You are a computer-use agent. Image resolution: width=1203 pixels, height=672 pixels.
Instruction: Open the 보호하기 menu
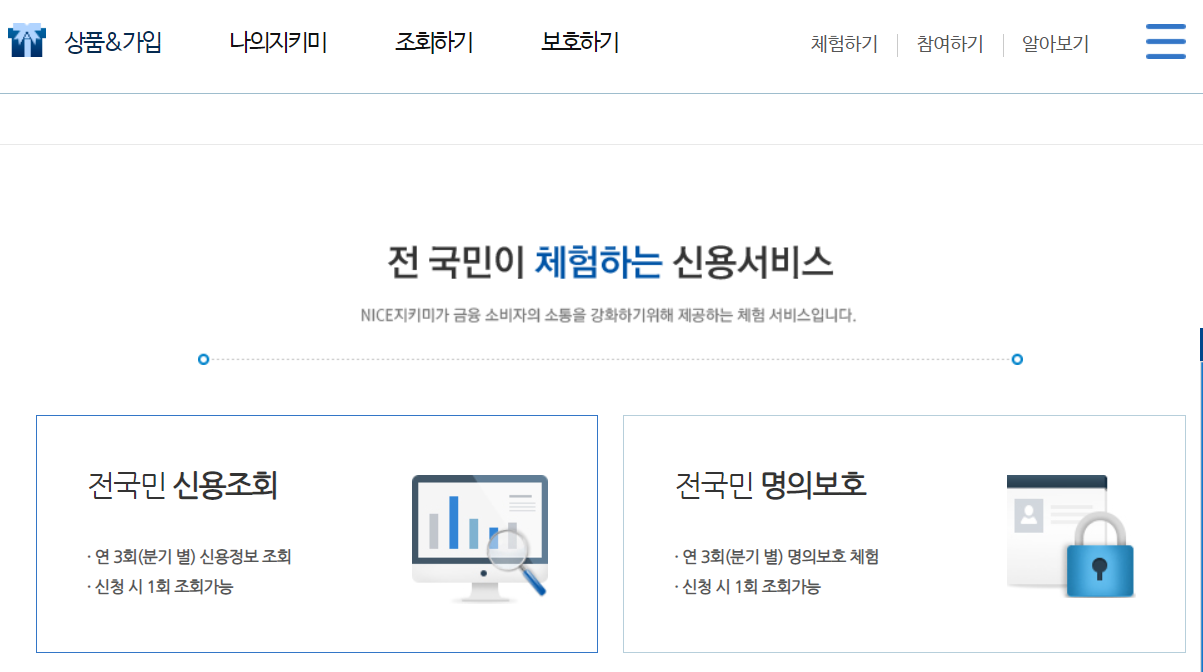click(x=580, y=43)
